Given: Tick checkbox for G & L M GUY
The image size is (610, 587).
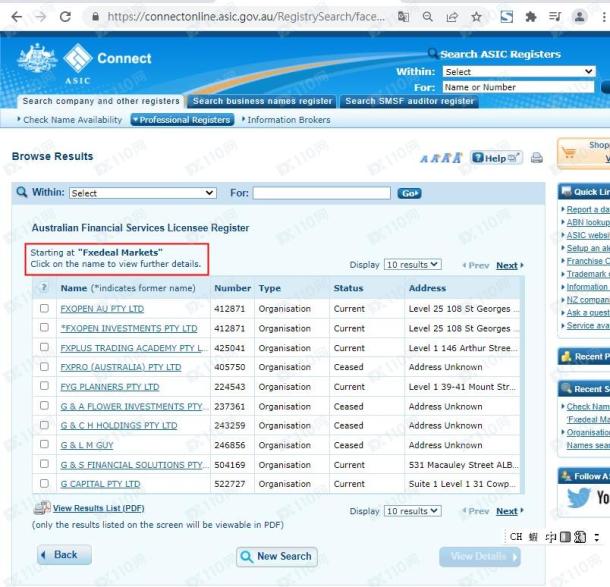Looking at the screenshot, I should tap(44, 444).
